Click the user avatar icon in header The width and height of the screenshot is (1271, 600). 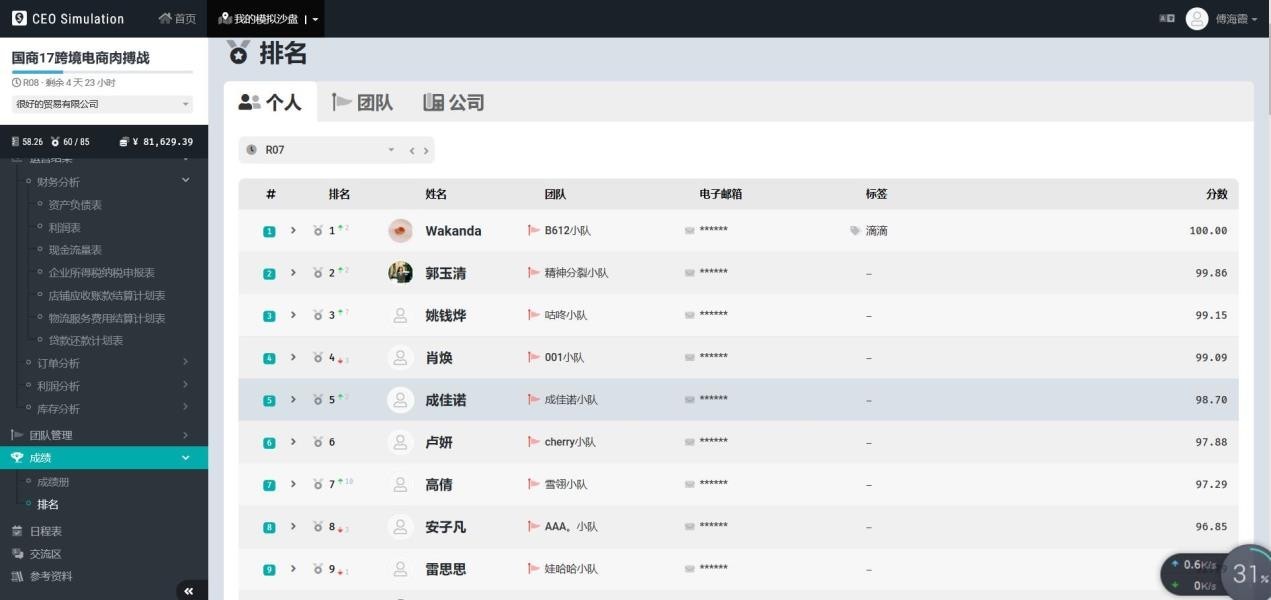(x=1196, y=19)
